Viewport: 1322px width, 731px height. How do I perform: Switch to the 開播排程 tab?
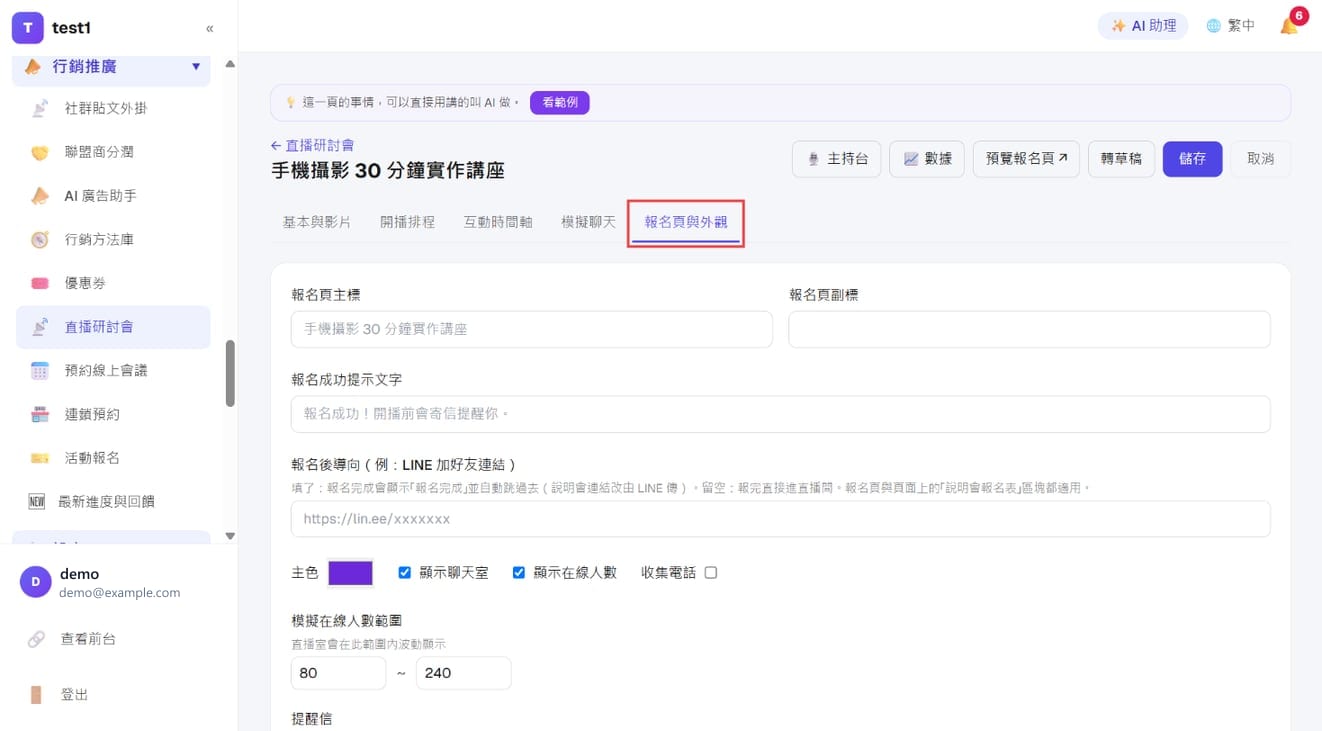pyautogui.click(x=408, y=222)
